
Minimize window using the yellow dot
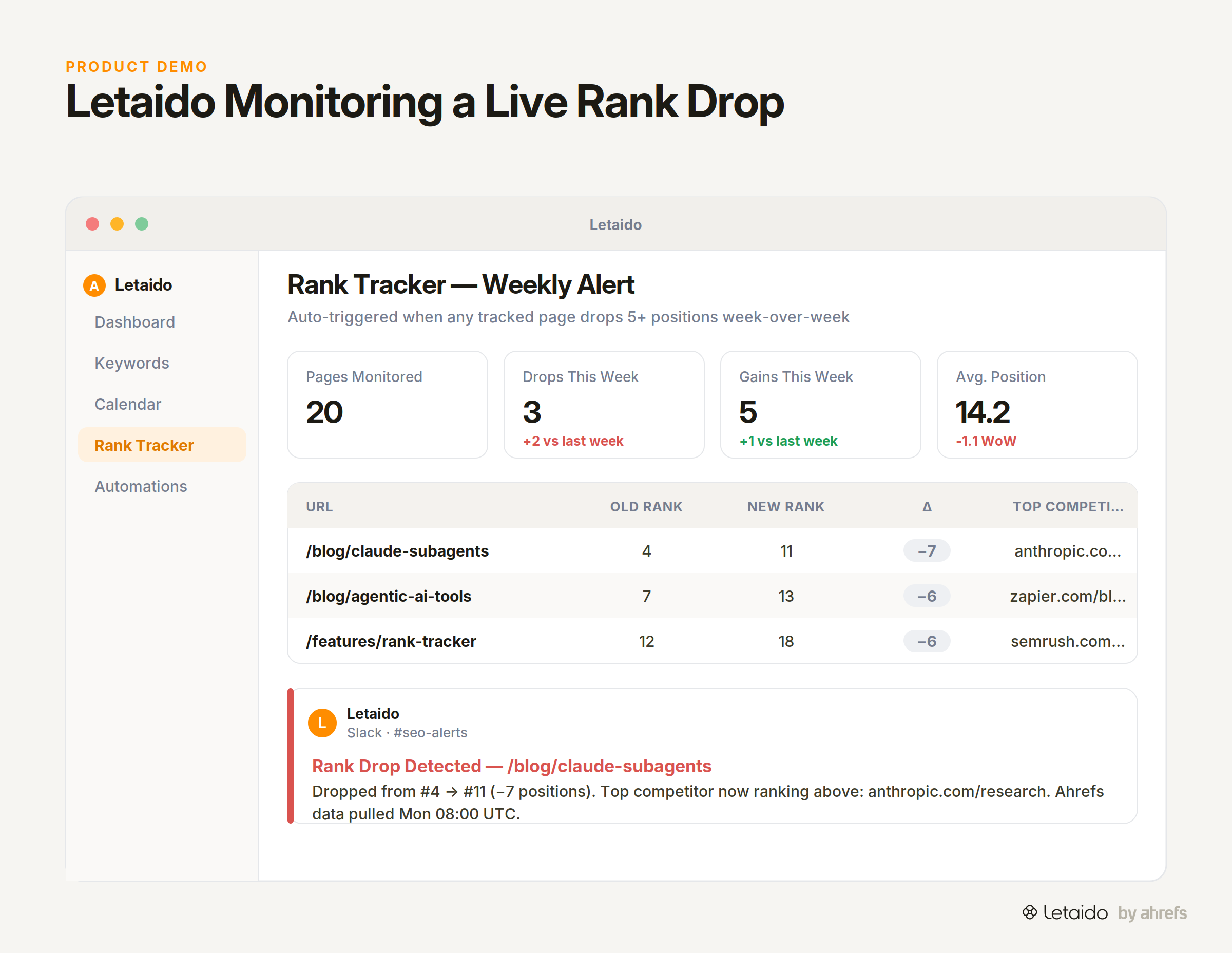tap(117, 224)
